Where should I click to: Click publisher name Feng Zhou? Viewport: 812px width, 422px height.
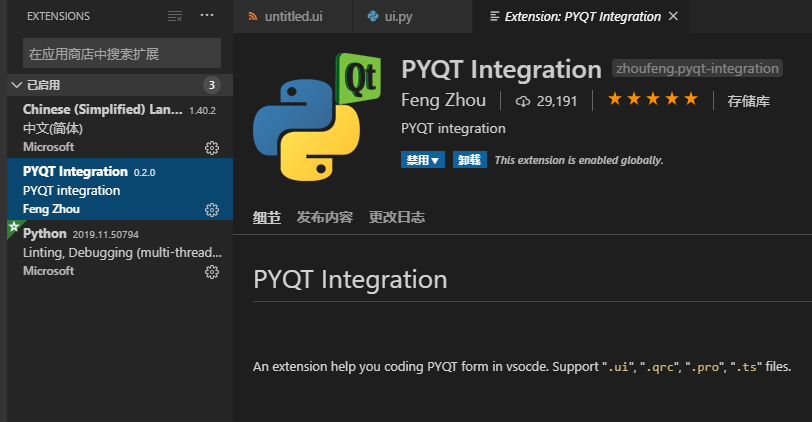click(443, 100)
